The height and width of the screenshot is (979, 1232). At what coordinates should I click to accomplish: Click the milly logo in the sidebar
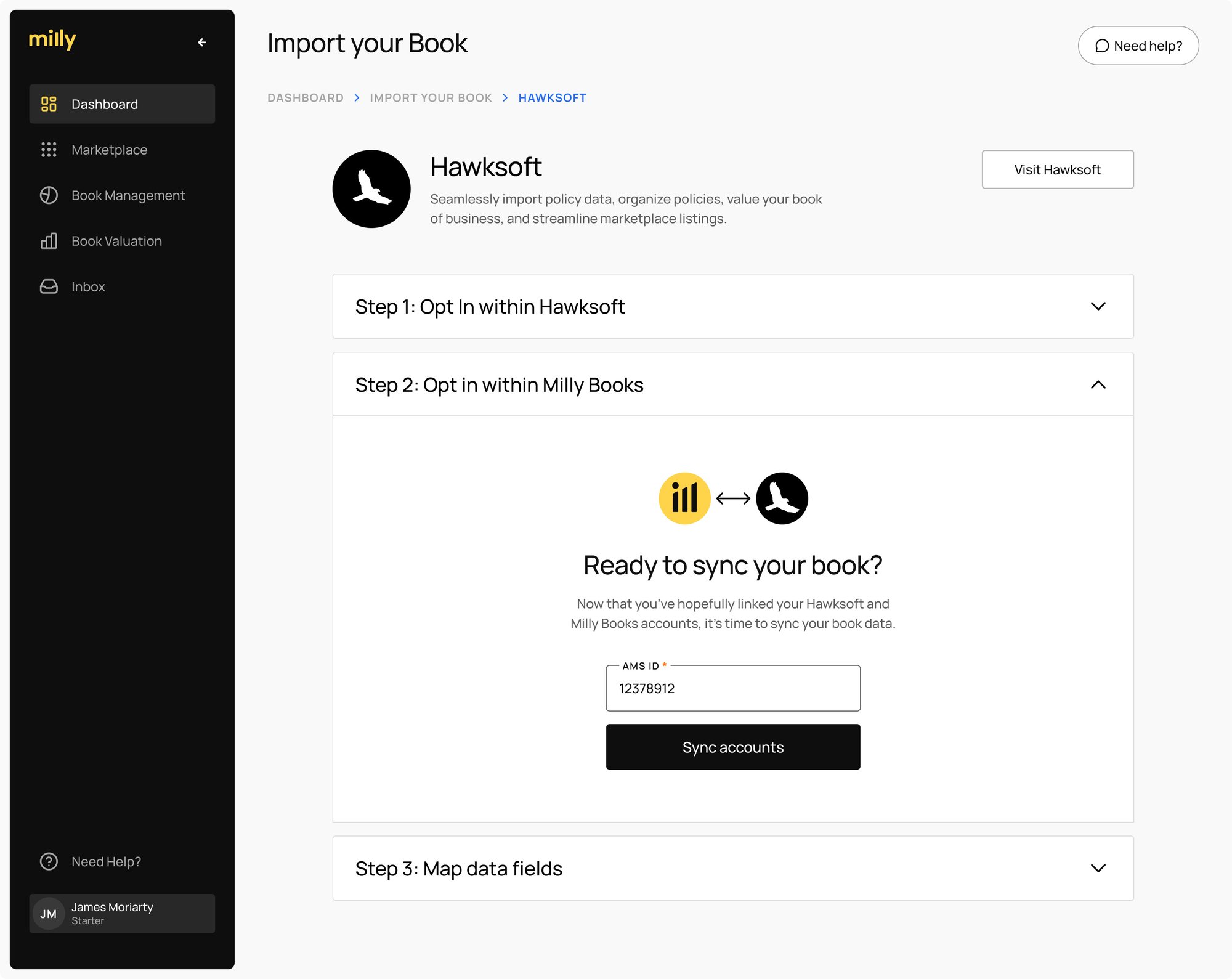point(53,40)
